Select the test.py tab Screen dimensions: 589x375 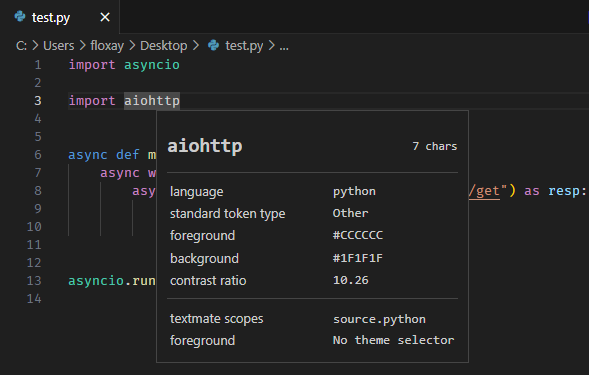[60, 17]
